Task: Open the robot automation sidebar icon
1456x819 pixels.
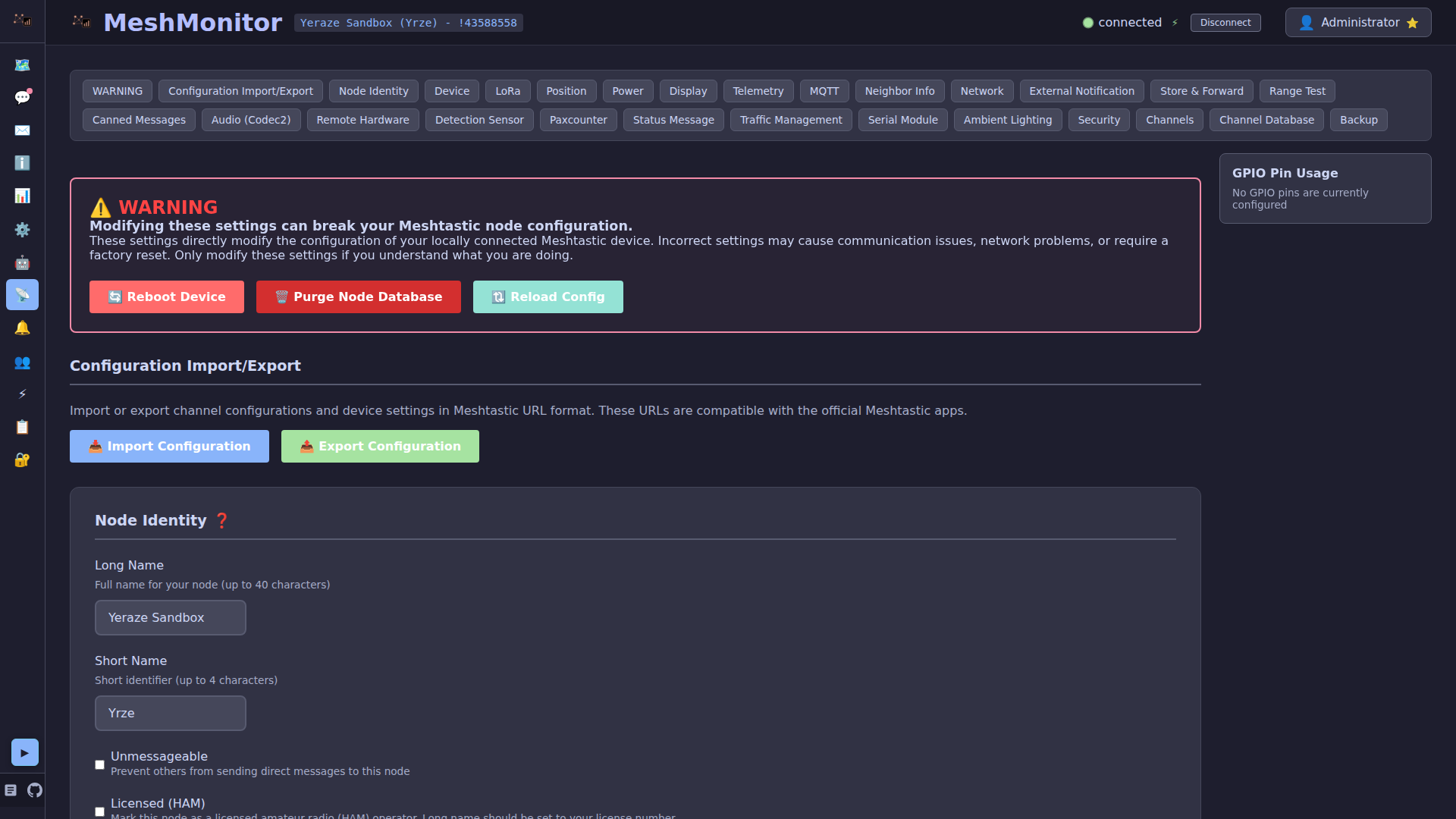Action: tap(22, 262)
